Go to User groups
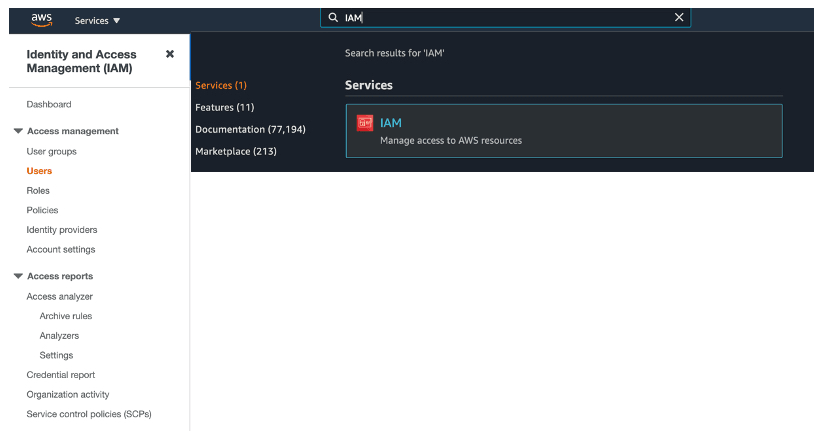The height and width of the screenshot is (437, 821). [x=51, y=151]
